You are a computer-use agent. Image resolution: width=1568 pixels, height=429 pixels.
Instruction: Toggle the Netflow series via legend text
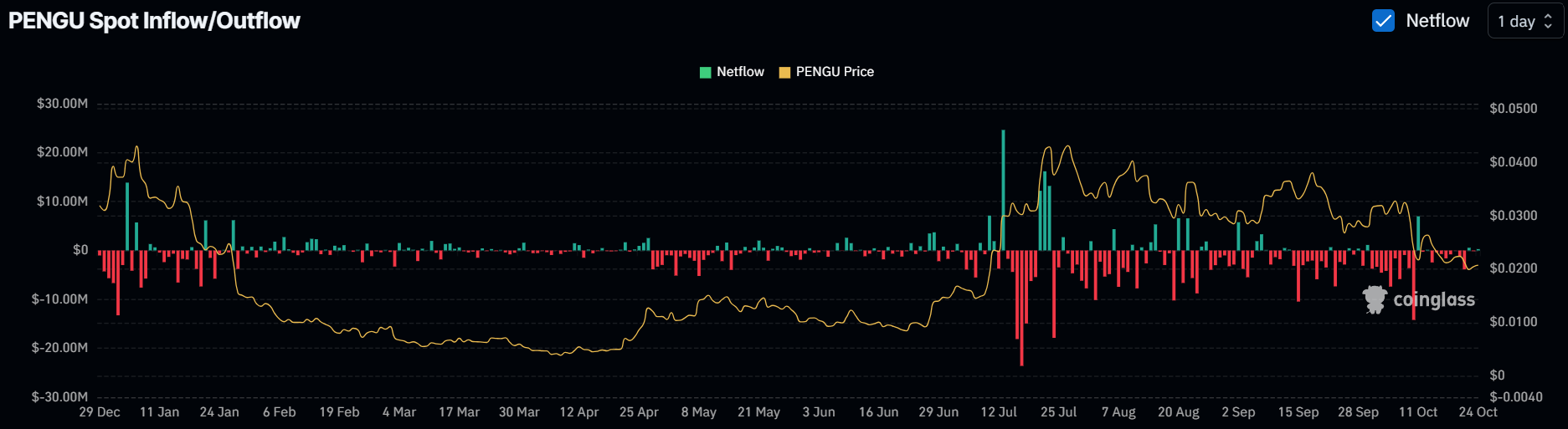pos(740,72)
